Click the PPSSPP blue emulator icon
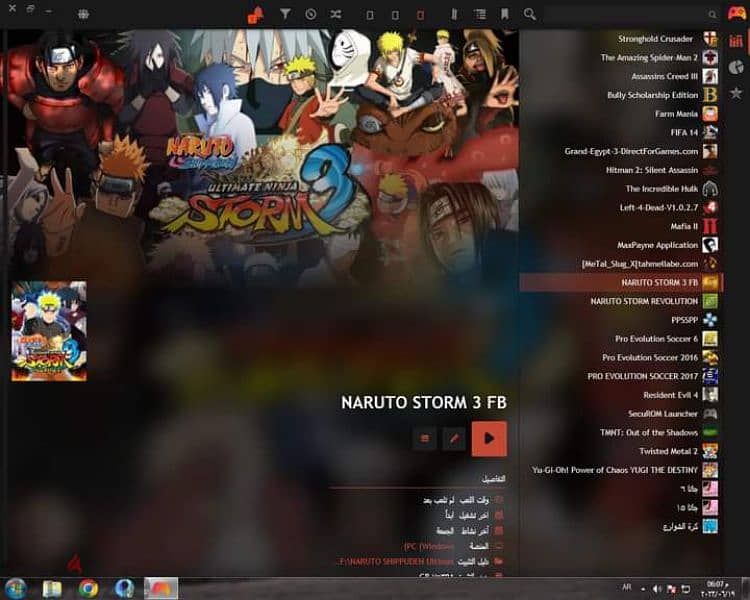The width and height of the screenshot is (750, 600). click(710, 320)
